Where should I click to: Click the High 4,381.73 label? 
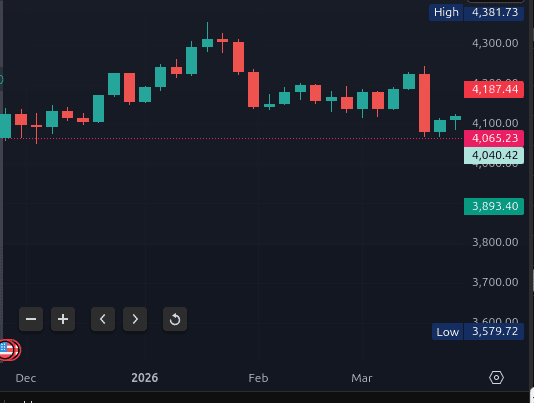point(476,12)
